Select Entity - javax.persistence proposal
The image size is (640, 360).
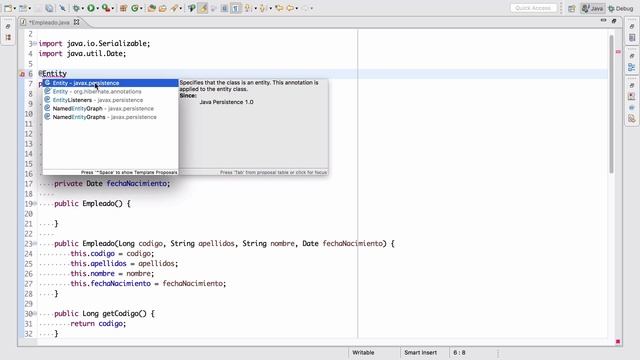coord(111,83)
